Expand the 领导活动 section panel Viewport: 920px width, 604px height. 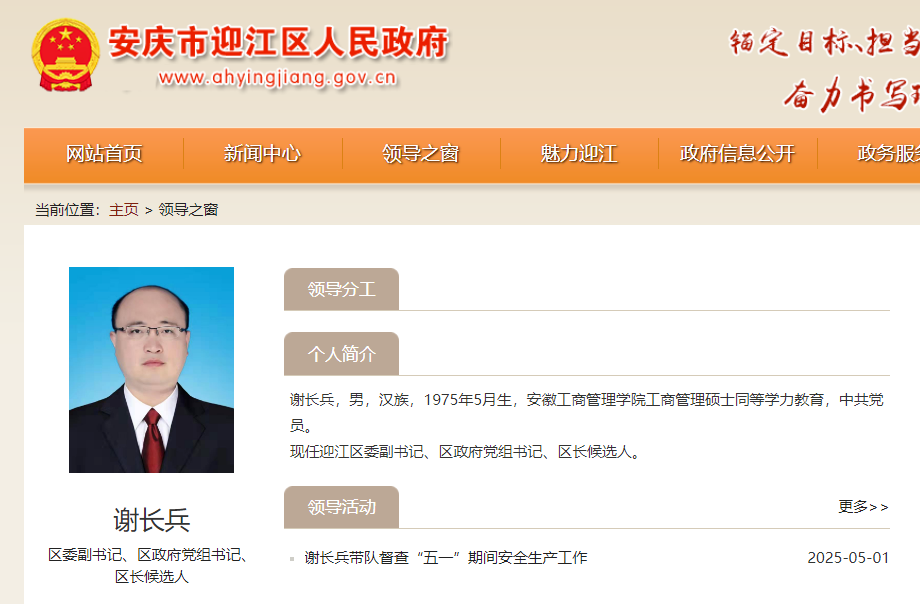tap(340, 506)
